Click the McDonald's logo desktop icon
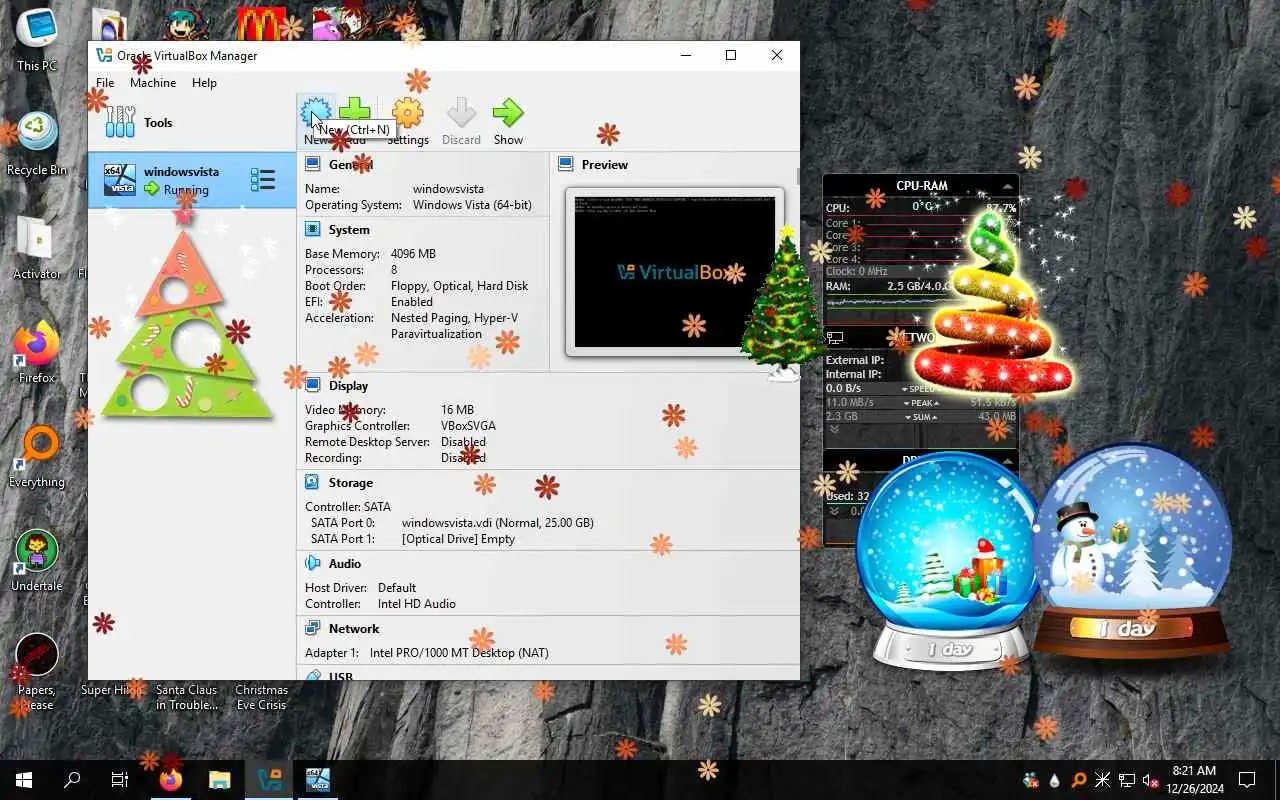 [261, 24]
